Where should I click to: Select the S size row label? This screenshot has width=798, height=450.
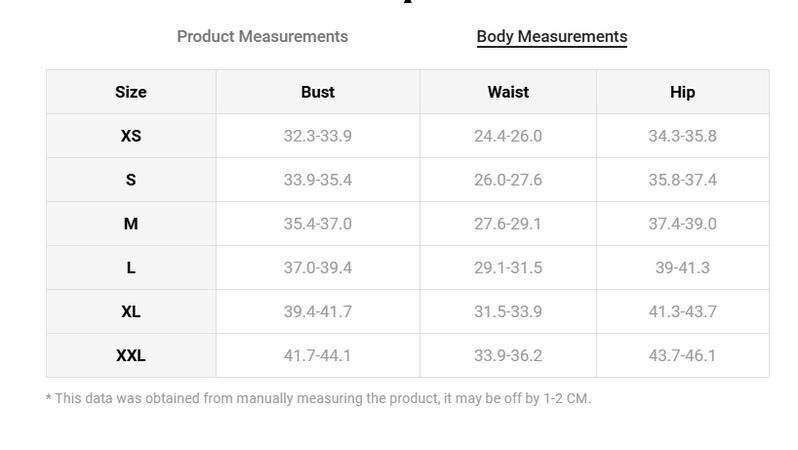131,180
